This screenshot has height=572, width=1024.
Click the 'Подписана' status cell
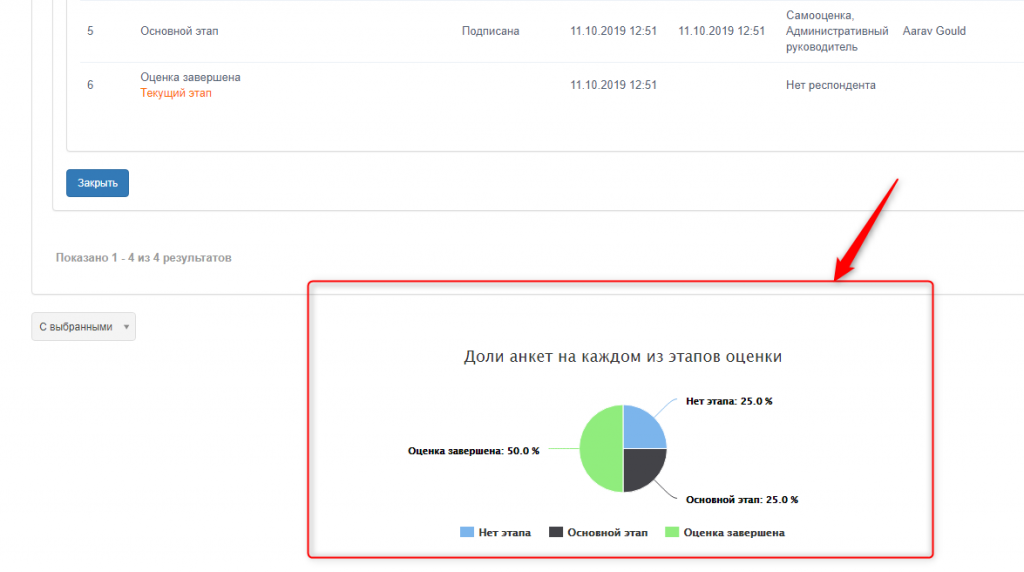point(490,31)
